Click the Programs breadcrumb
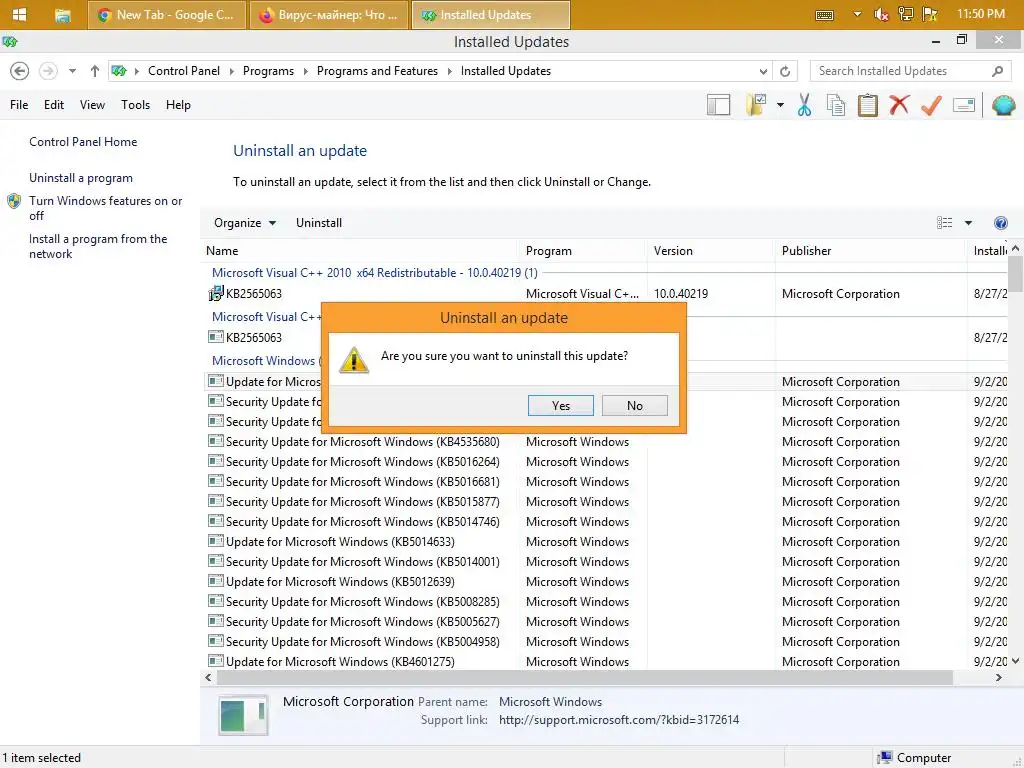Image resolution: width=1024 pixels, height=768 pixels. point(268,71)
